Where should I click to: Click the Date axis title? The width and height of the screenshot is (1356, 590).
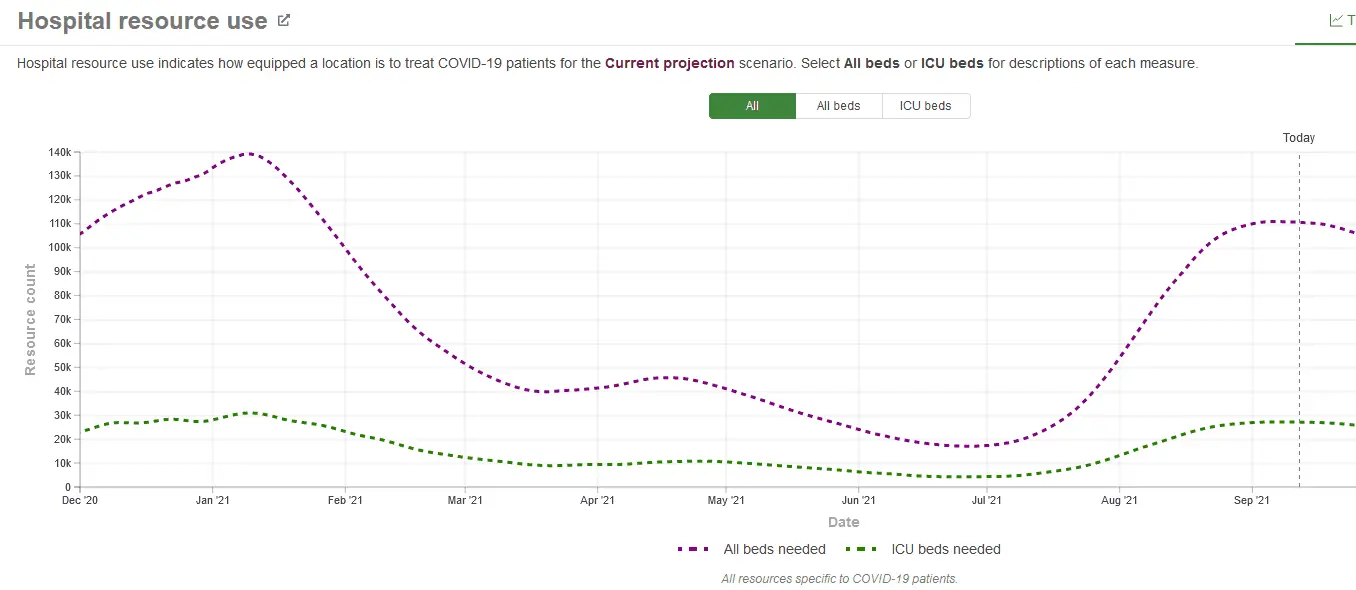coord(843,522)
